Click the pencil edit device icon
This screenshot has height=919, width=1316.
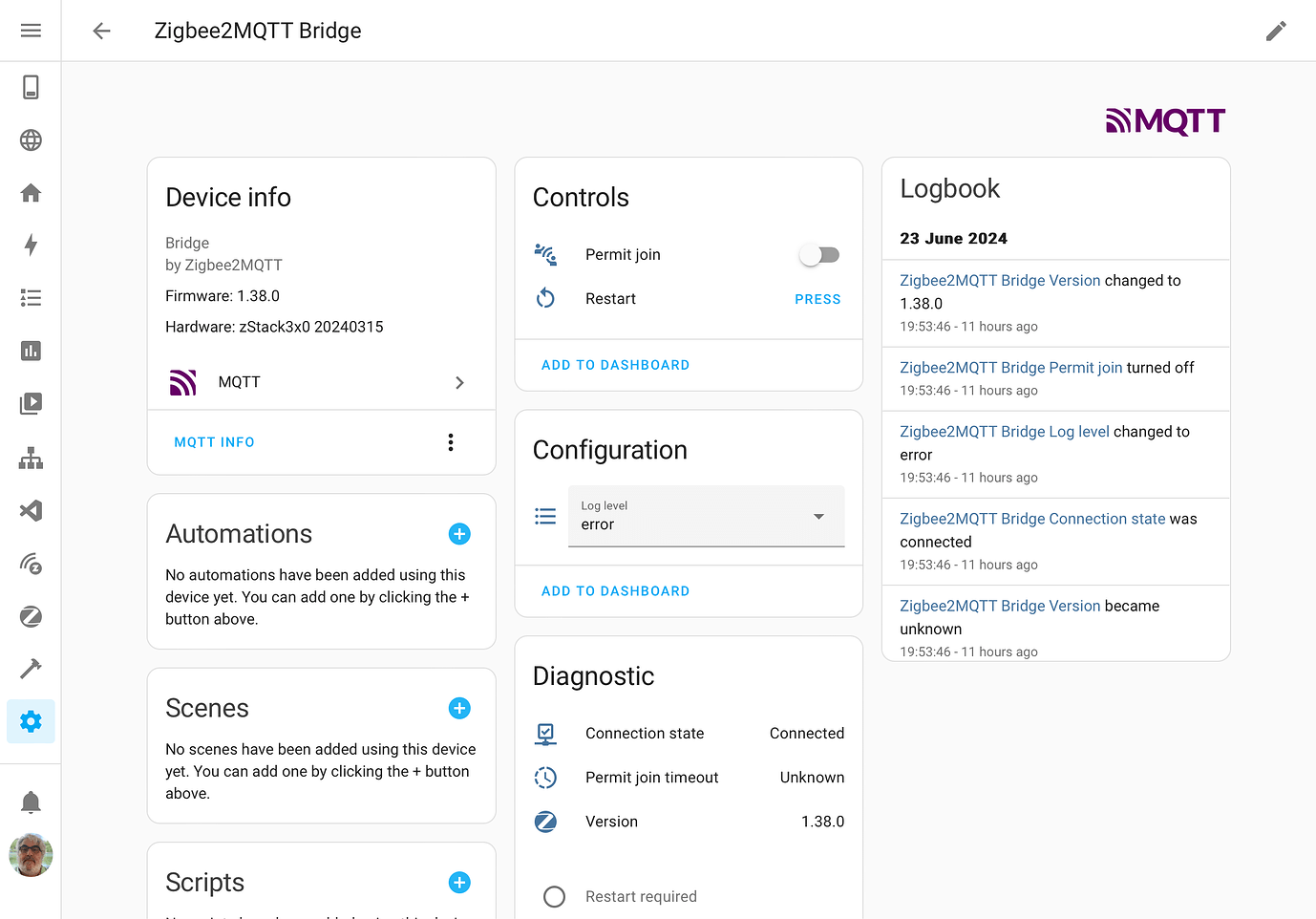pos(1276,32)
